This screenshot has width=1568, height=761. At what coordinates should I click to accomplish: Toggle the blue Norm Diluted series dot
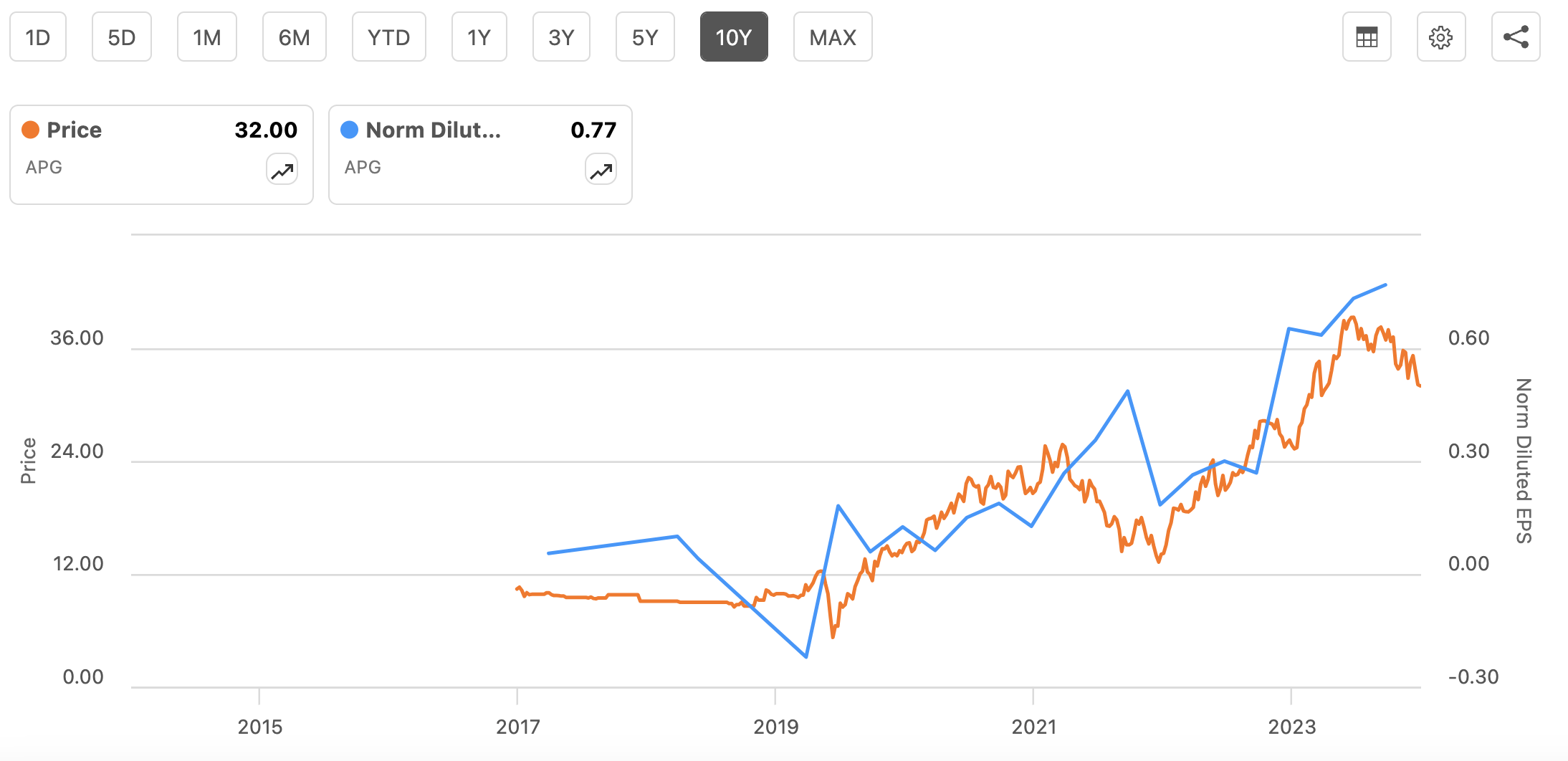point(348,130)
